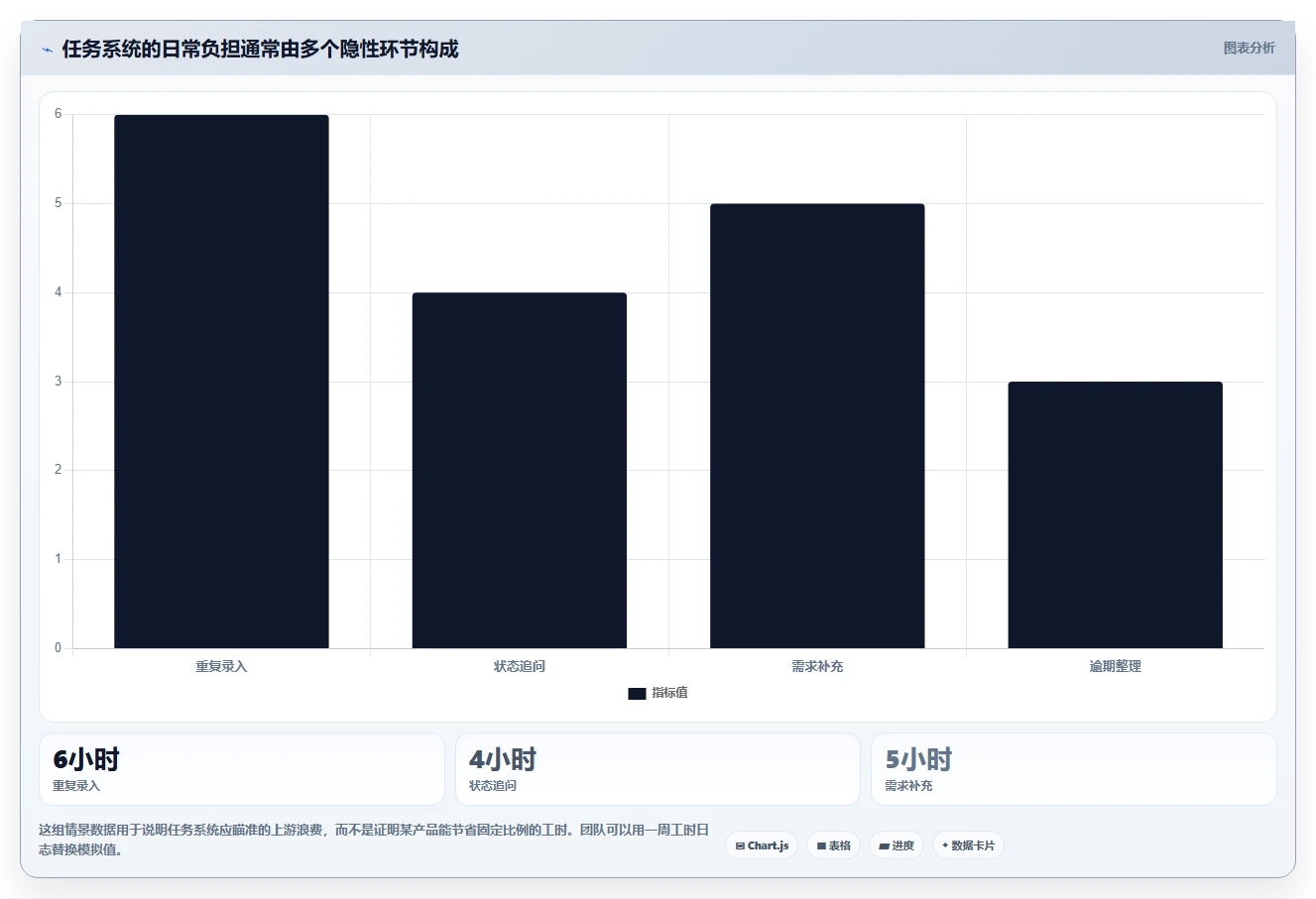Click the 重复录入 bar in chart
The height and width of the screenshot is (899, 1316).
click(x=221, y=382)
